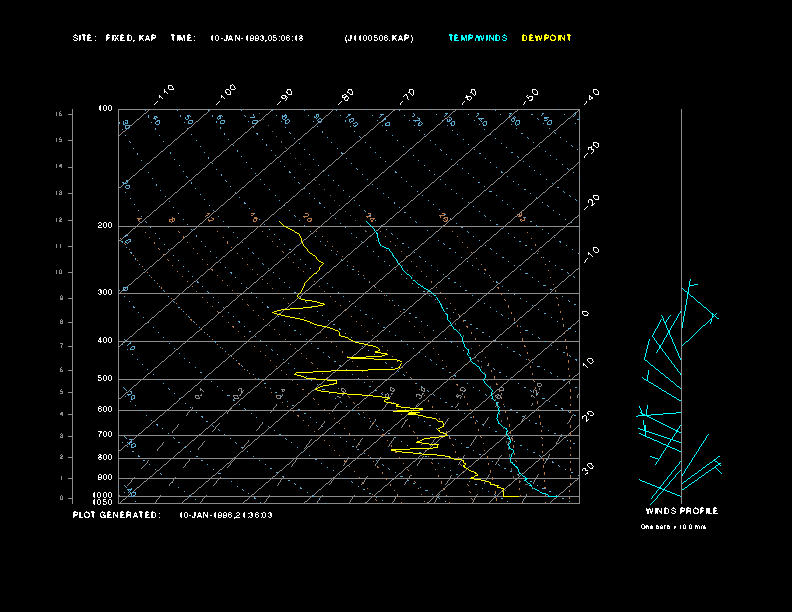Viewport: 792px width, 612px height.
Task: Click the 8 km tick on height axis
Action: coord(62,322)
